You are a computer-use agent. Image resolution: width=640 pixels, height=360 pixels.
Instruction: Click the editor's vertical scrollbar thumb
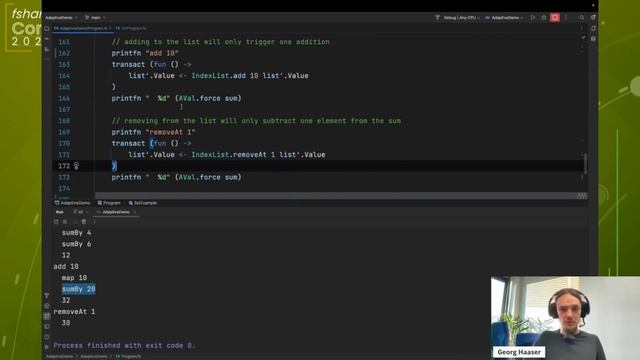pyautogui.click(x=585, y=163)
